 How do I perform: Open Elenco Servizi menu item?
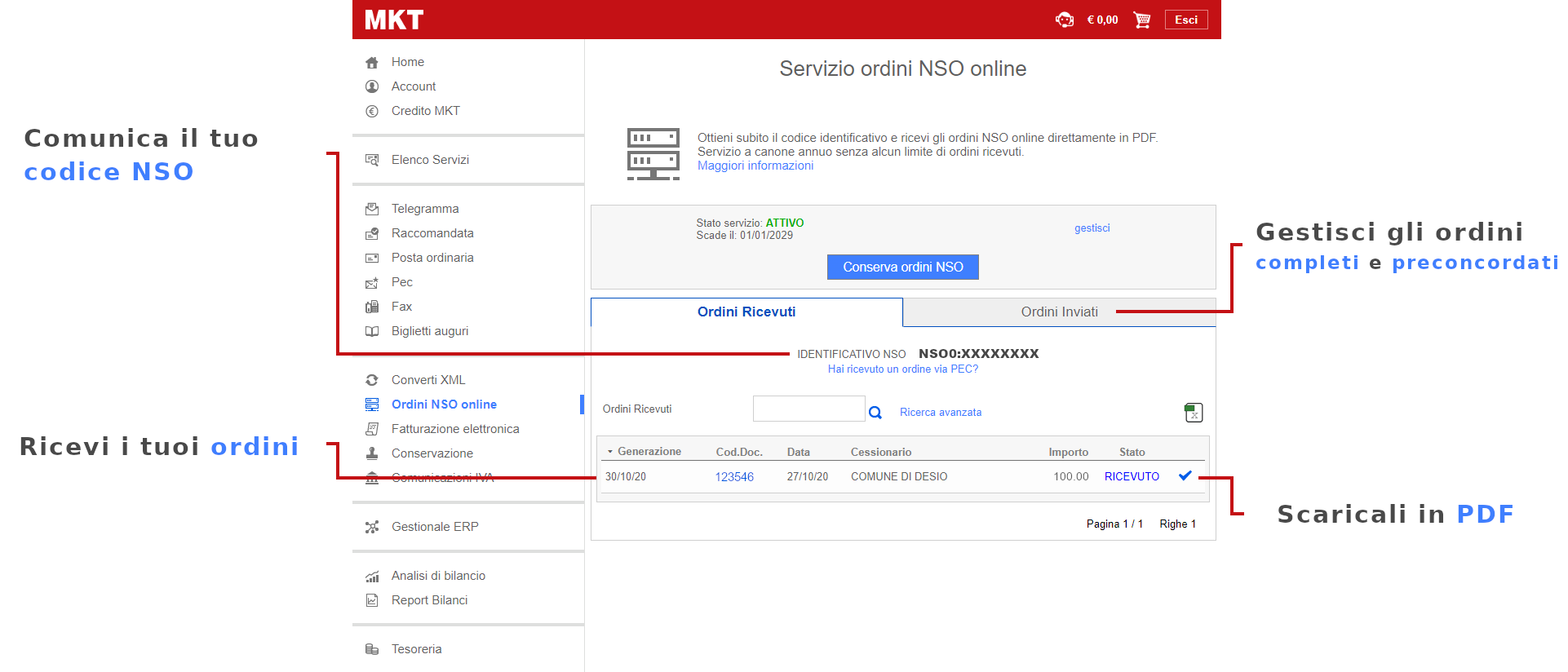point(430,160)
